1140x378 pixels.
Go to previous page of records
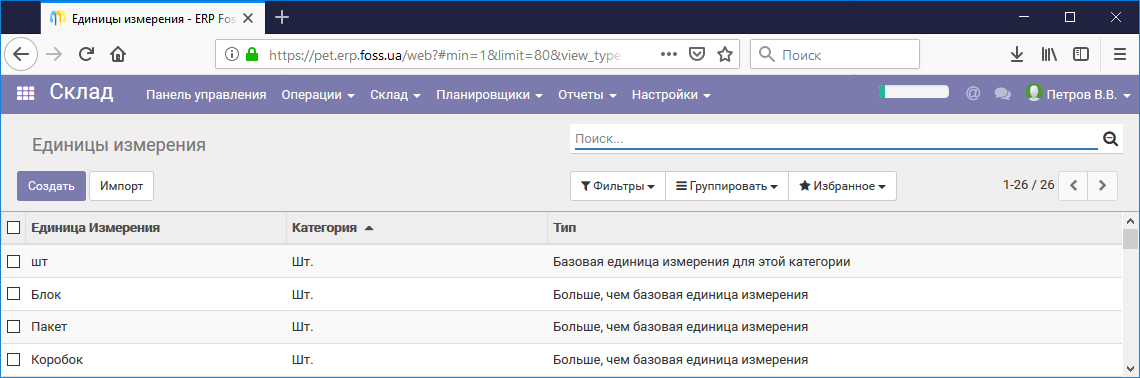pos(1073,185)
